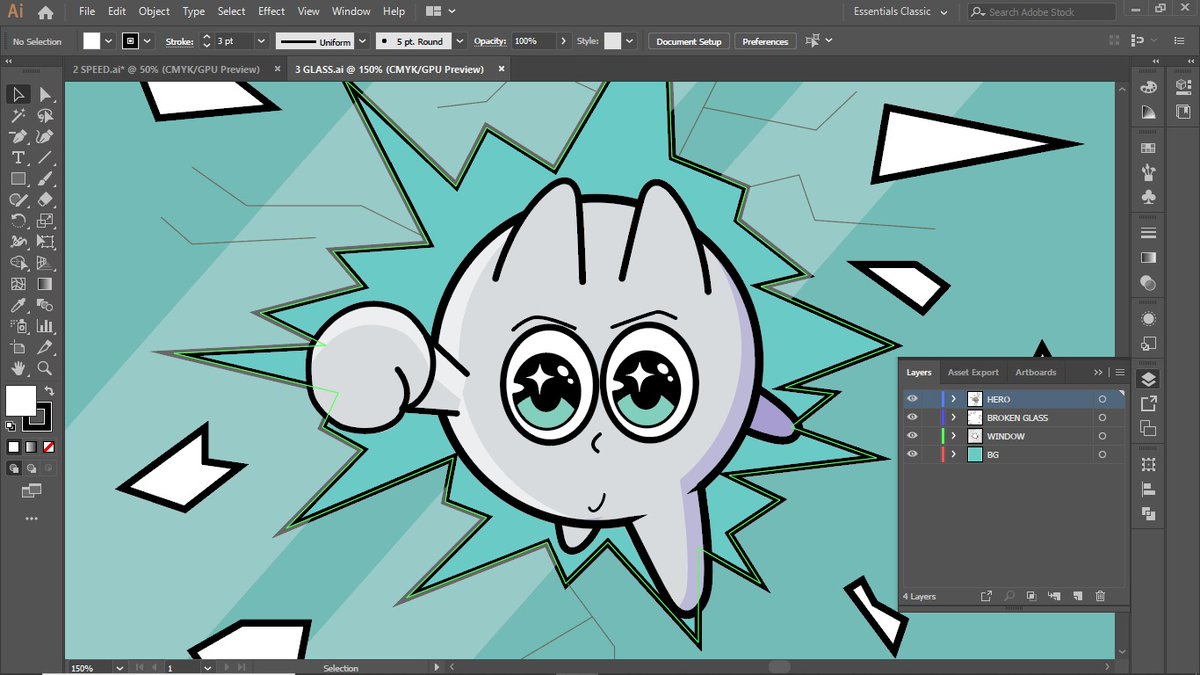Viewport: 1200px width, 675px height.
Task: Click the trash icon in Layers panel
Action: pos(1100,596)
